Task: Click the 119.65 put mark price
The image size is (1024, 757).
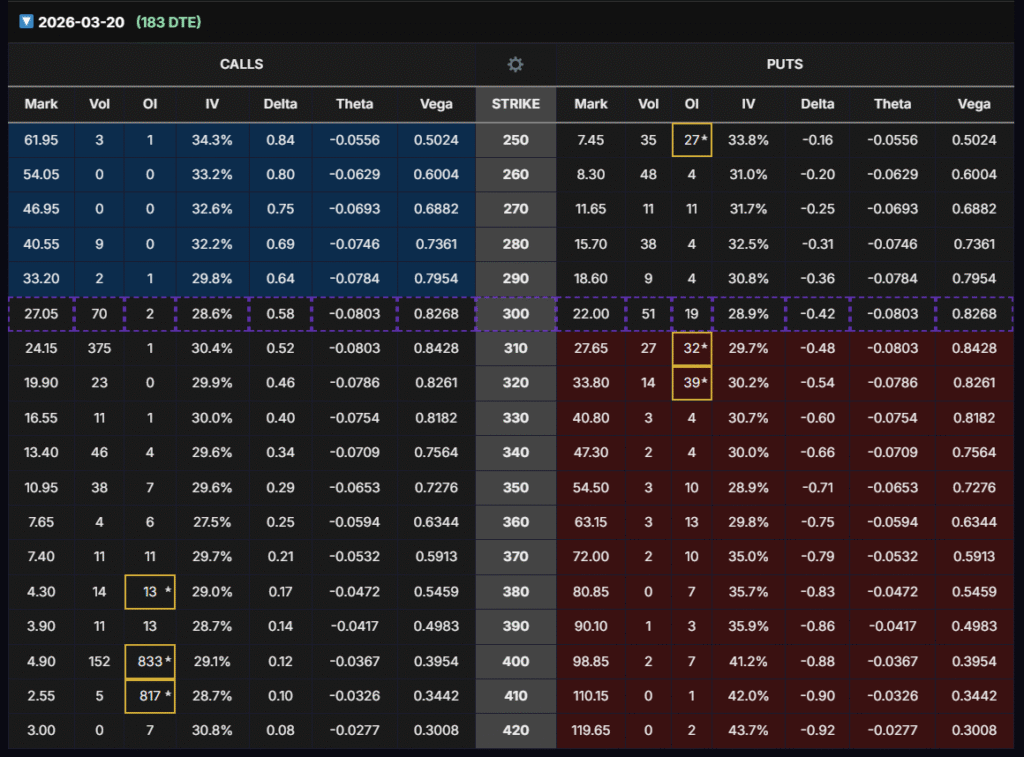Action: [x=591, y=730]
